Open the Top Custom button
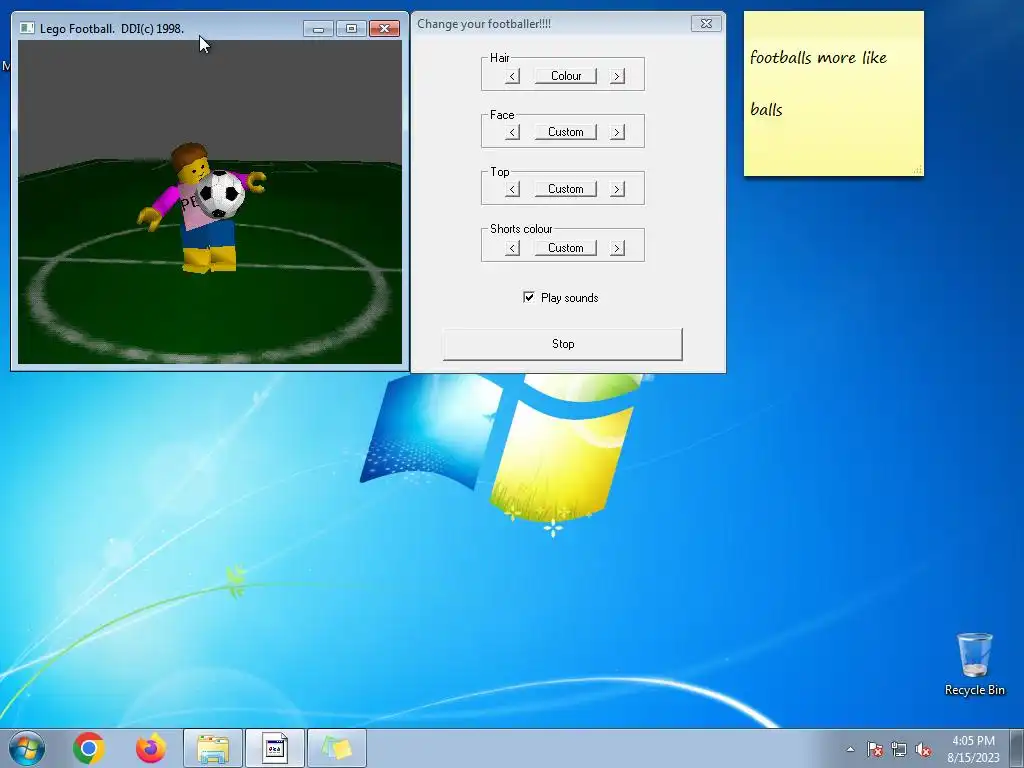This screenshot has height=768, width=1024. point(566,189)
